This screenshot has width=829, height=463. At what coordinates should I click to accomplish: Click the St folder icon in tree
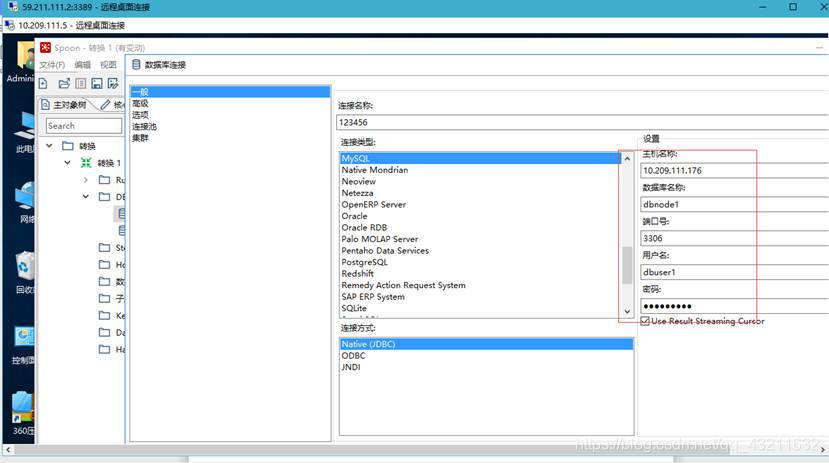point(105,247)
